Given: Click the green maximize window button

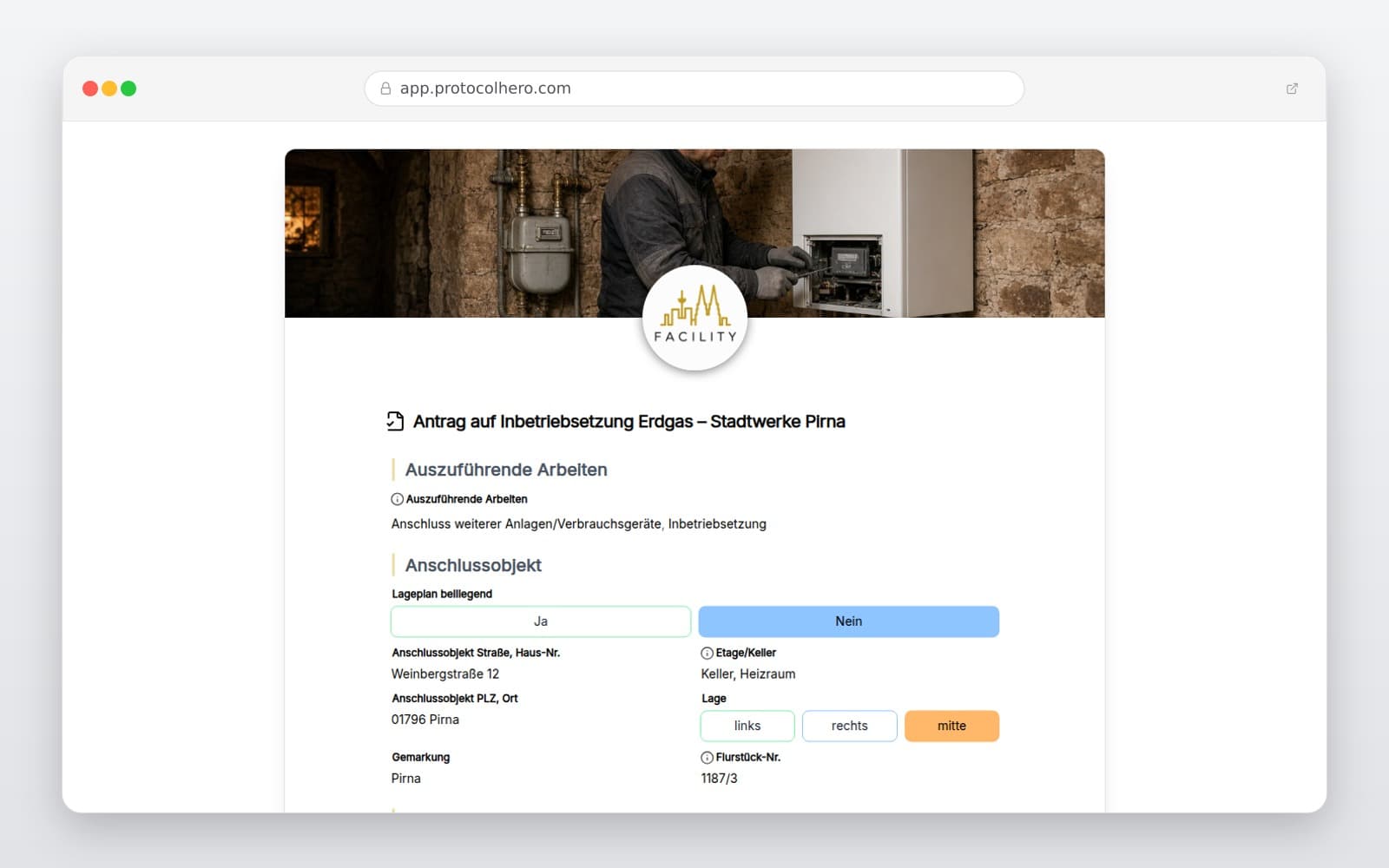Looking at the screenshot, I should click(128, 89).
